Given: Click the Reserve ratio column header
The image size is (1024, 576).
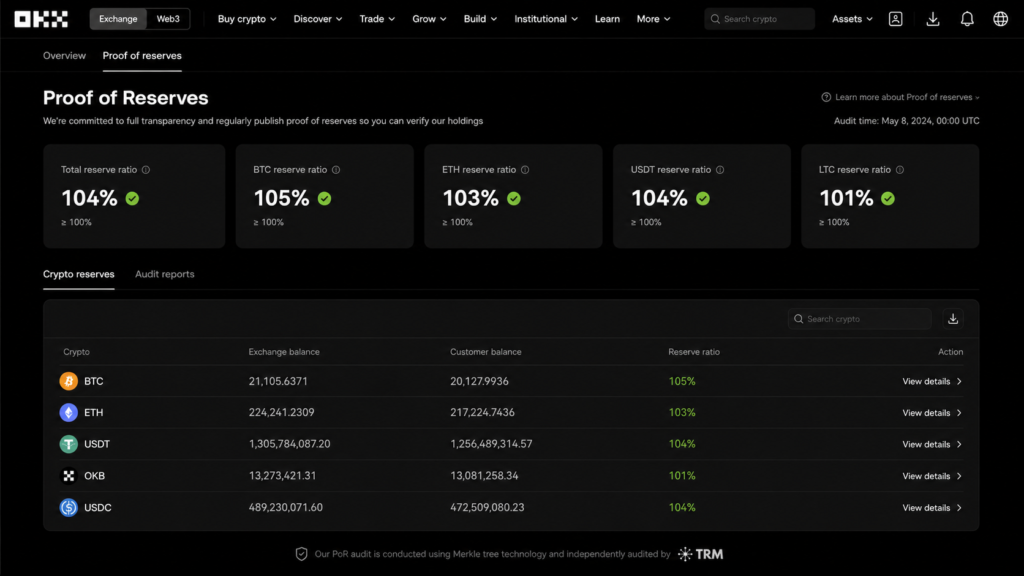Looking at the screenshot, I should click(x=694, y=352).
